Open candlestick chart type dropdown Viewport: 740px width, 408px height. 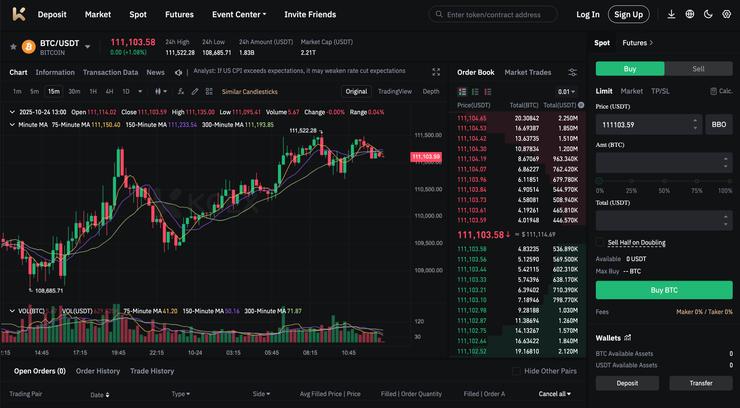click(161, 92)
